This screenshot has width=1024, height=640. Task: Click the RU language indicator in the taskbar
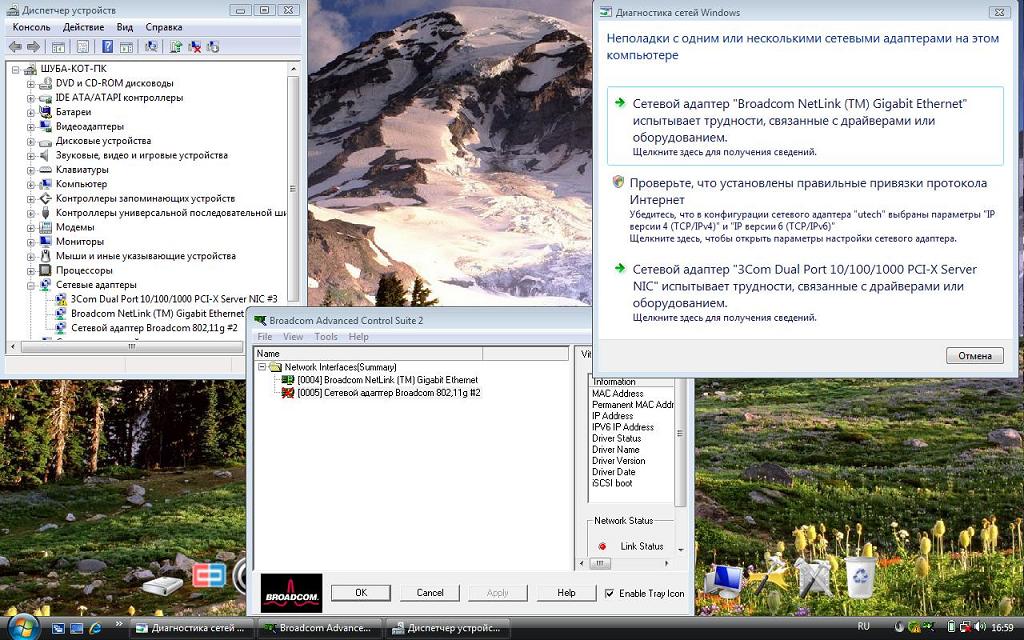(x=863, y=627)
